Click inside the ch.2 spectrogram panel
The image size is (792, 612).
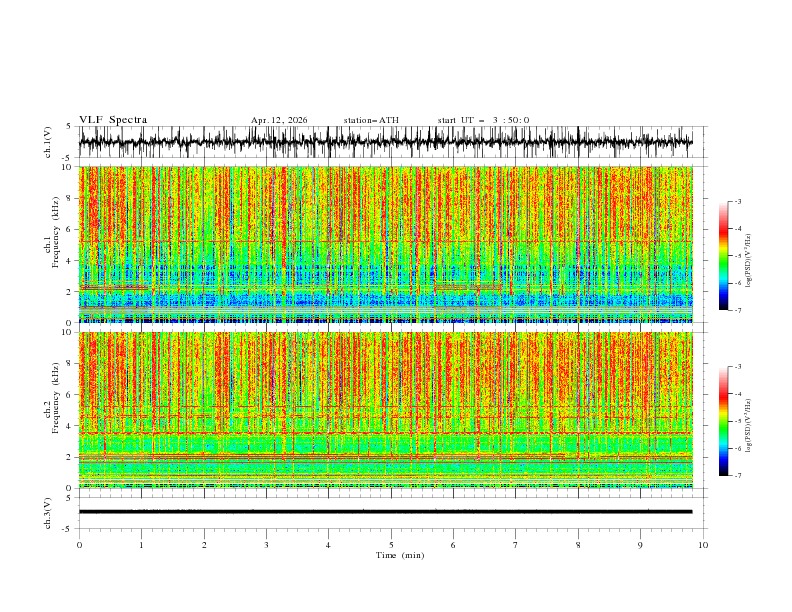pos(385,410)
